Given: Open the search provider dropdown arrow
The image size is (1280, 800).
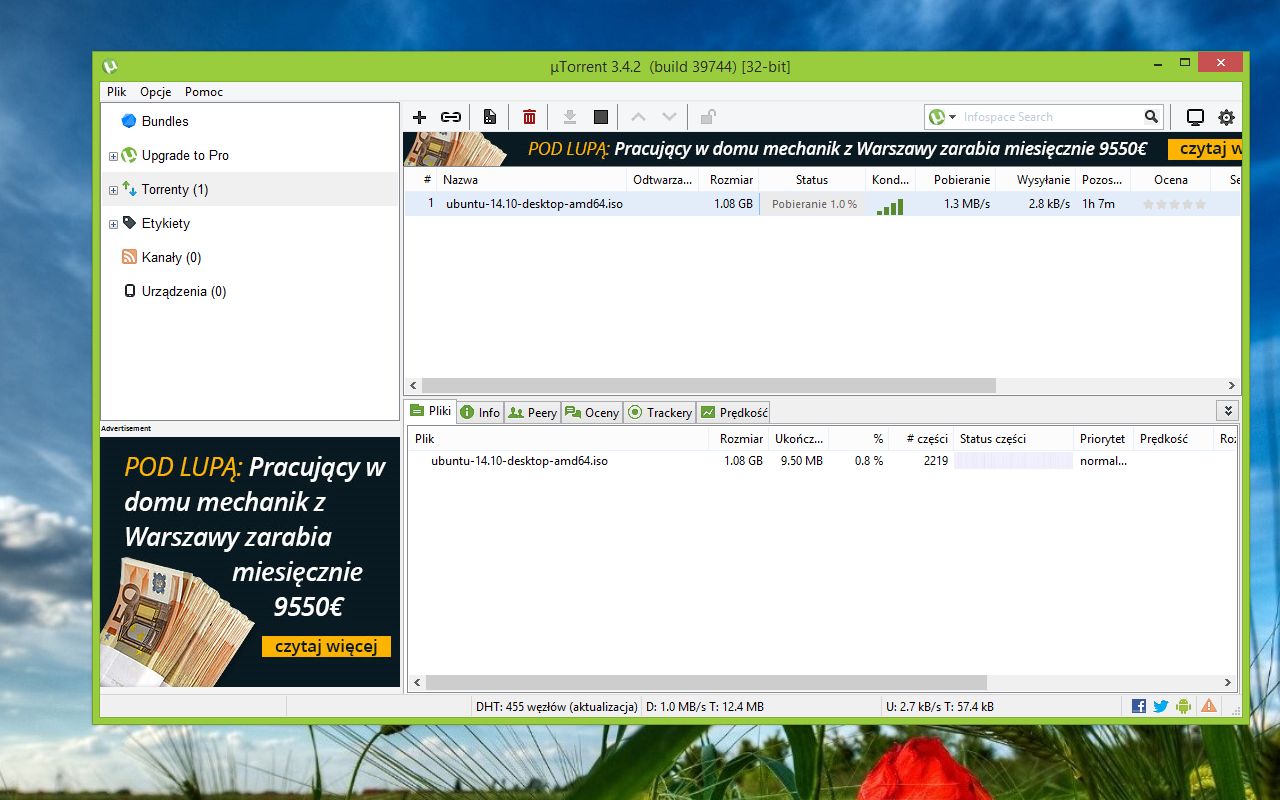Looking at the screenshot, I should [x=953, y=117].
